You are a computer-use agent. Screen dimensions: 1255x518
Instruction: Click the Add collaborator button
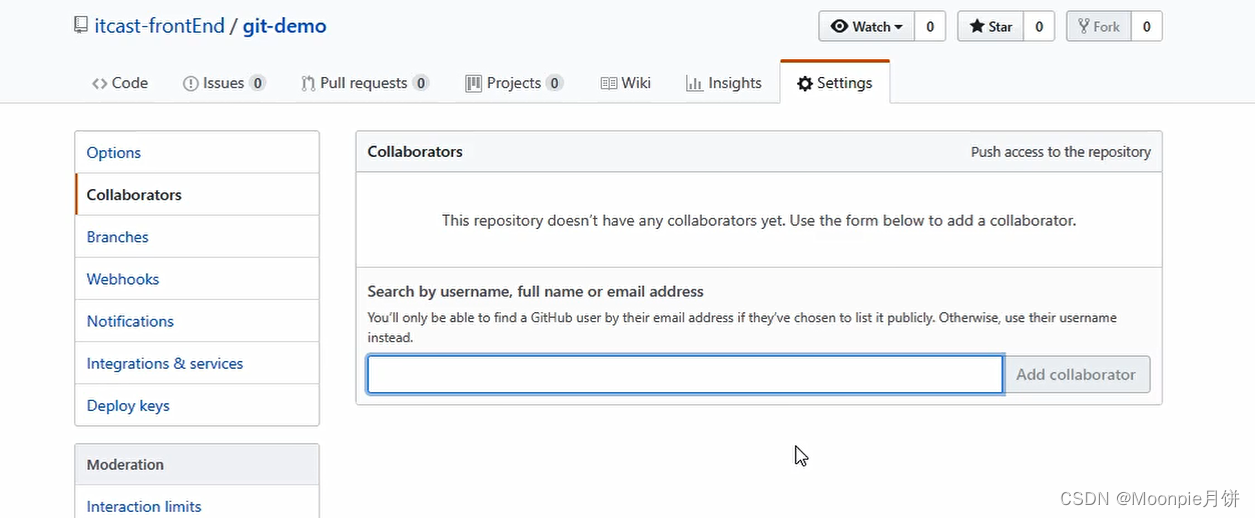click(1076, 374)
